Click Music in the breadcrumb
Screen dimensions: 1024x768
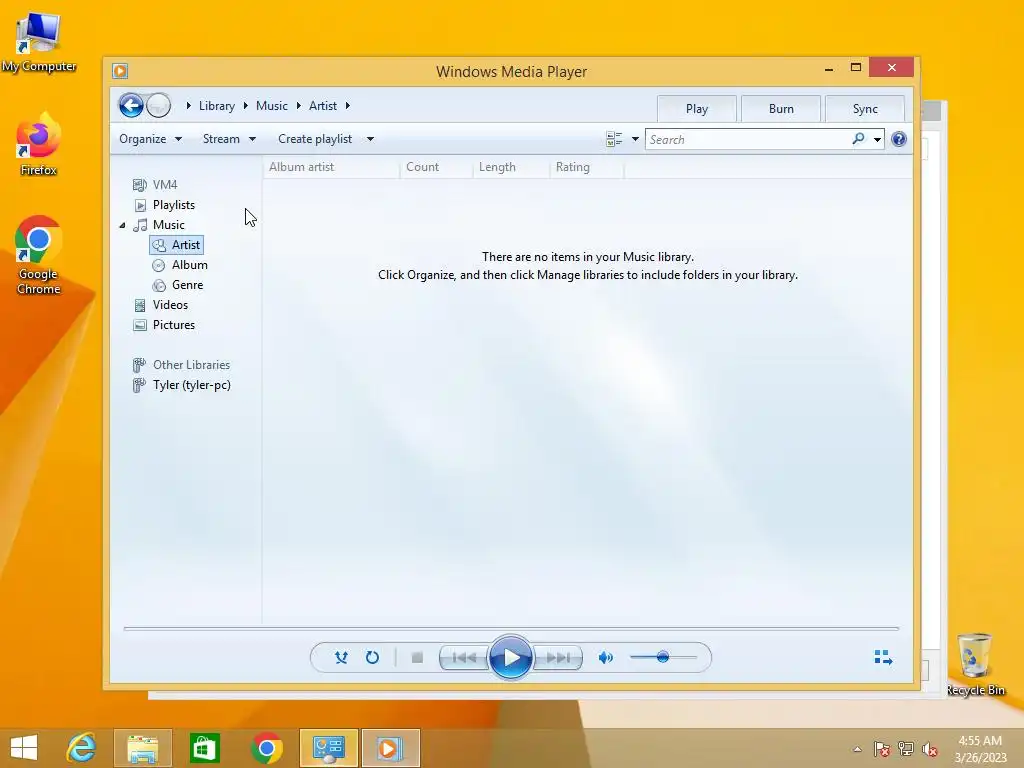tap(272, 106)
